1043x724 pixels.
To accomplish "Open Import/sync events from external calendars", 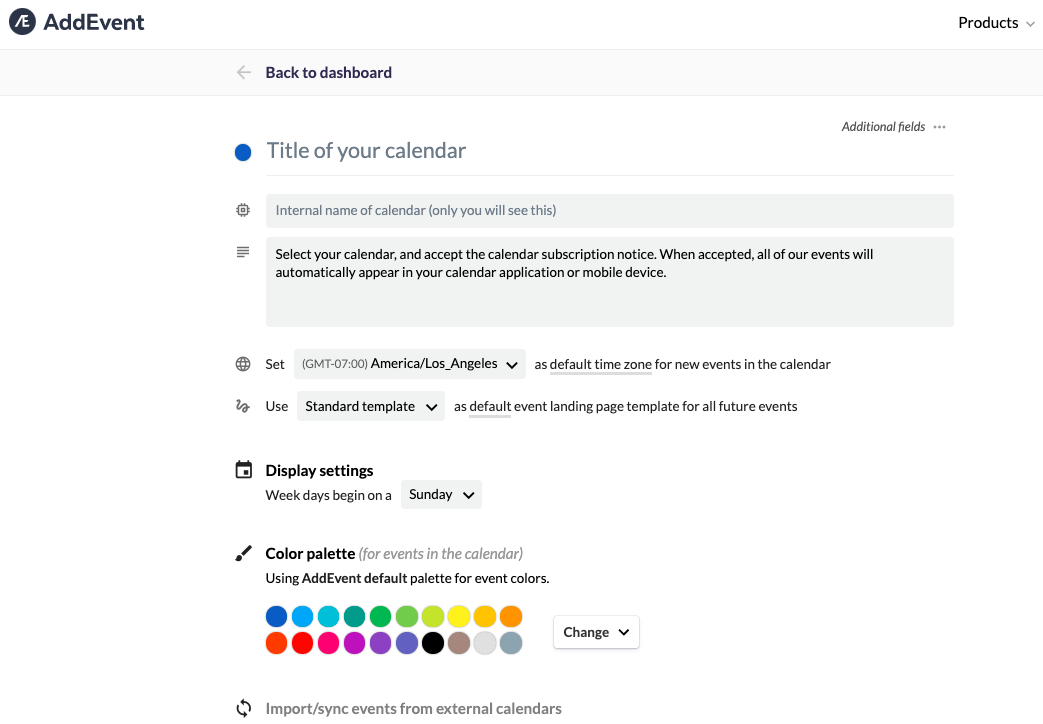I will 413,708.
